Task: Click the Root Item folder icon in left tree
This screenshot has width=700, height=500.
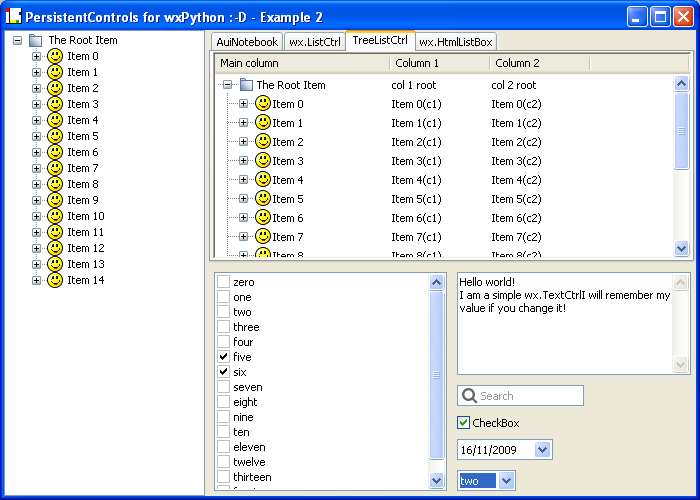Action: coord(36,40)
